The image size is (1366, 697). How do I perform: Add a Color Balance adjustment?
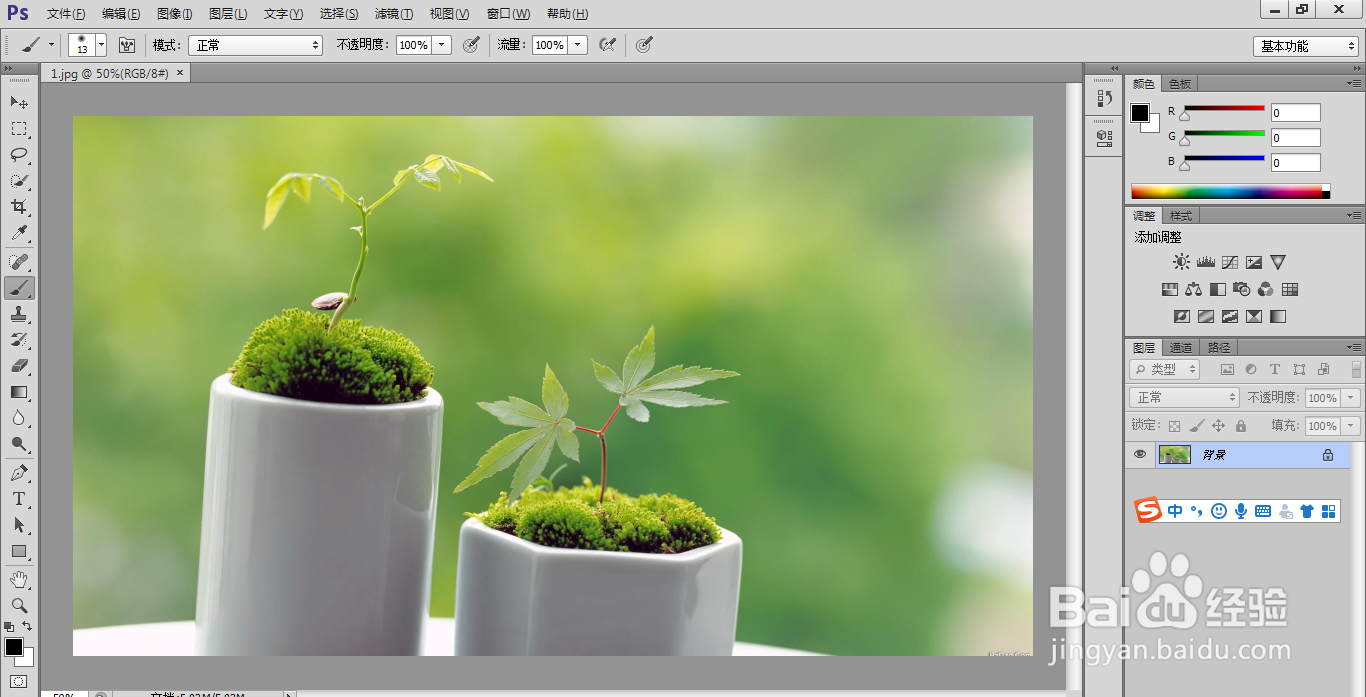(1194, 290)
